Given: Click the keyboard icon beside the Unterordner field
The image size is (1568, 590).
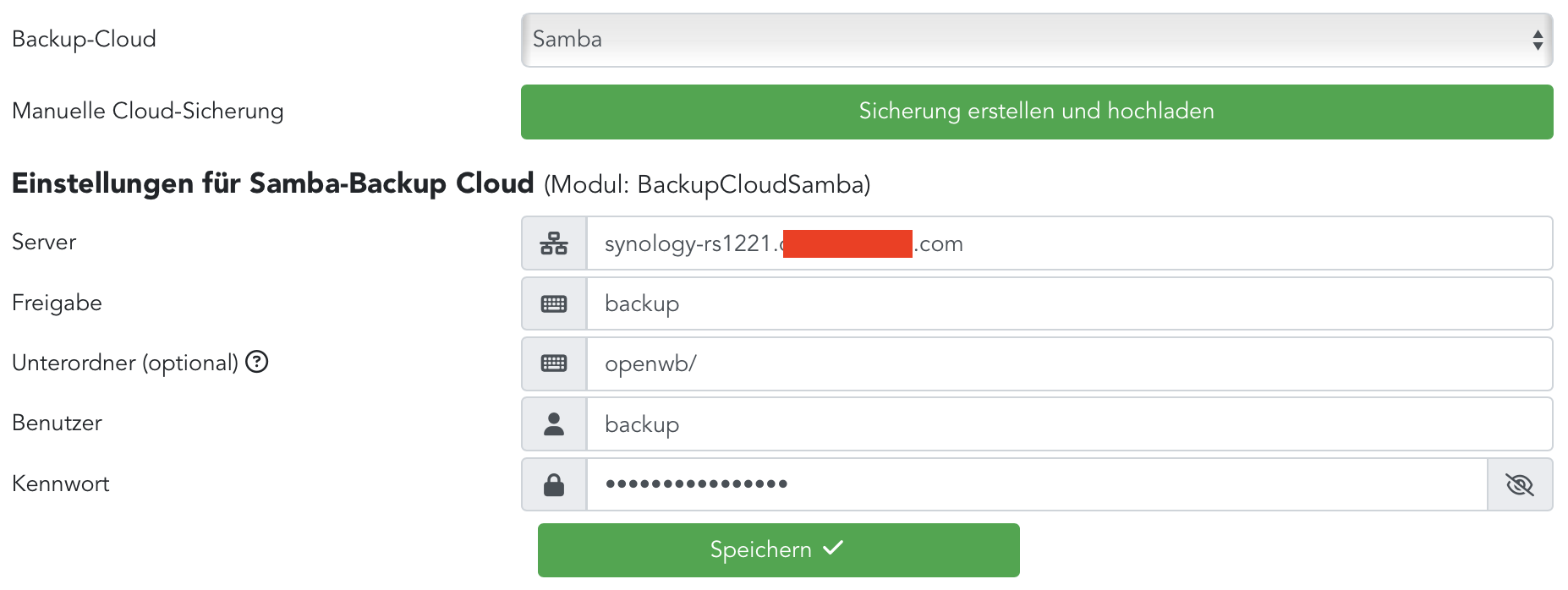Looking at the screenshot, I should [554, 363].
